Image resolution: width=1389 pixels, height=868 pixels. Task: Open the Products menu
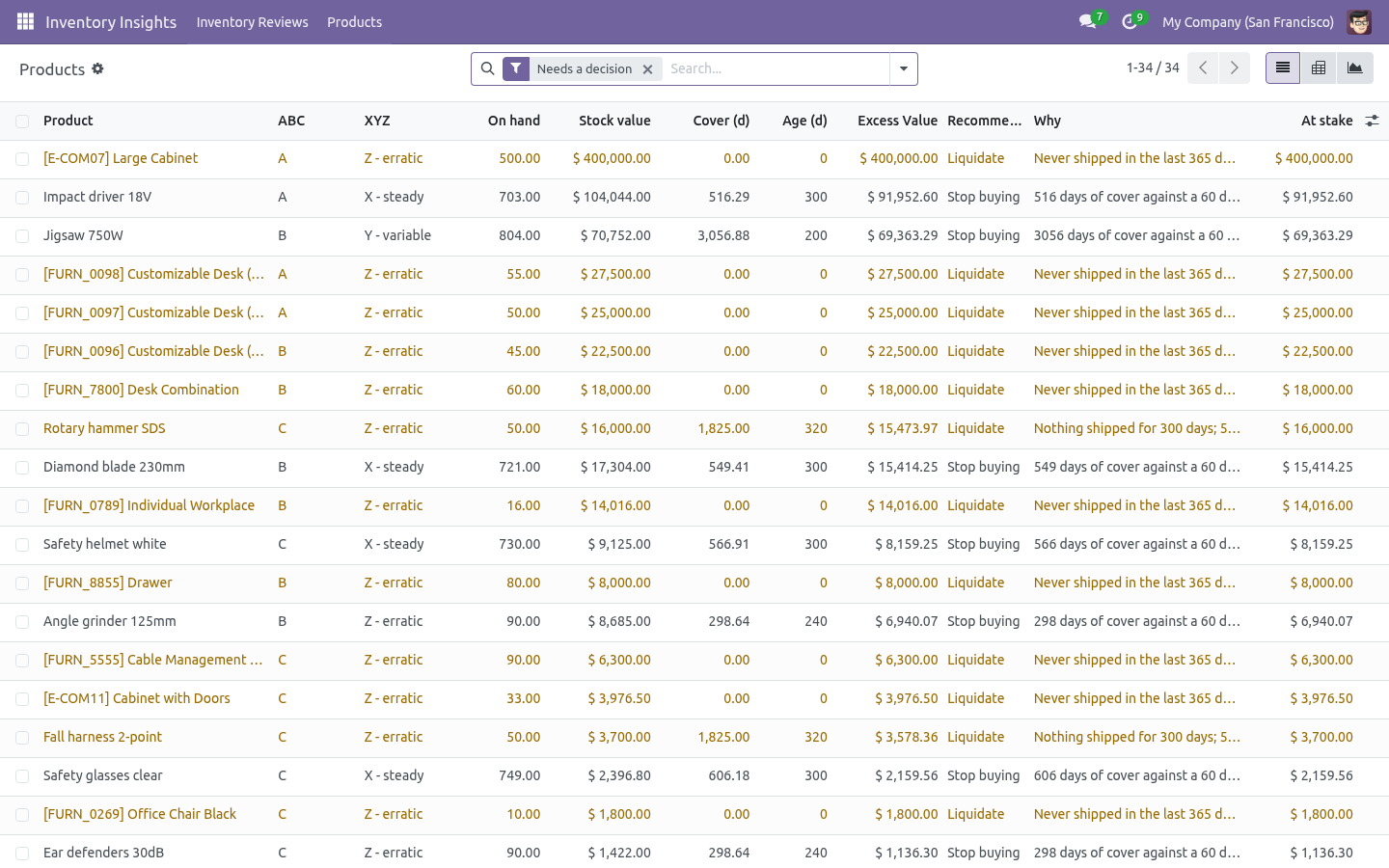pyautogui.click(x=354, y=21)
